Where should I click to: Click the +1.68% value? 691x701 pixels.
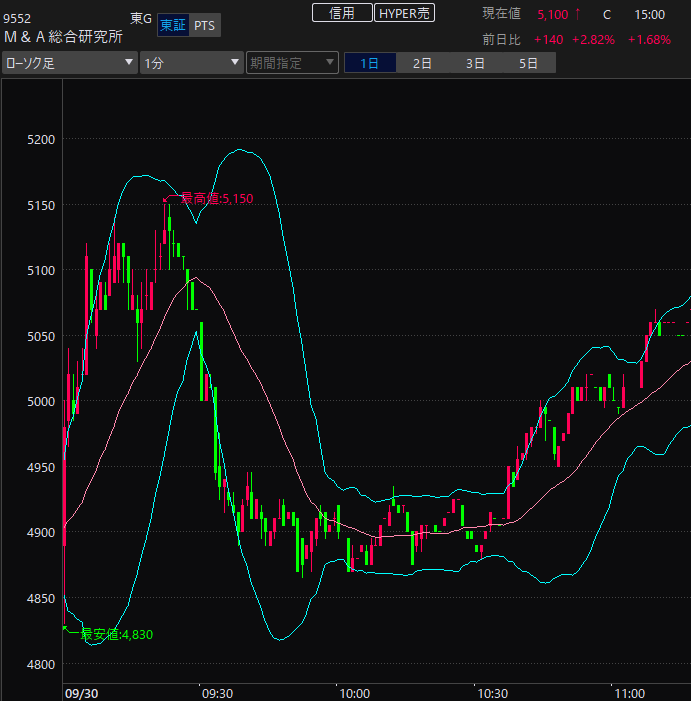(x=649, y=40)
